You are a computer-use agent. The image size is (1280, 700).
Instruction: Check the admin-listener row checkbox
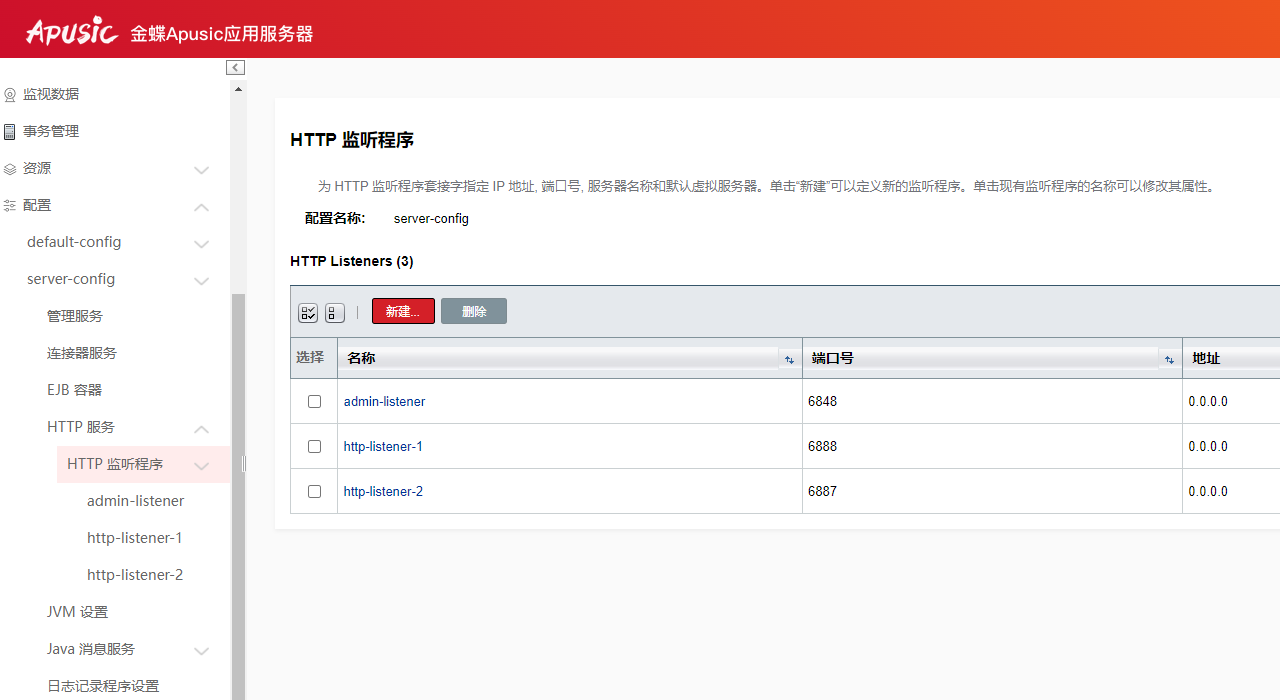(314, 402)
